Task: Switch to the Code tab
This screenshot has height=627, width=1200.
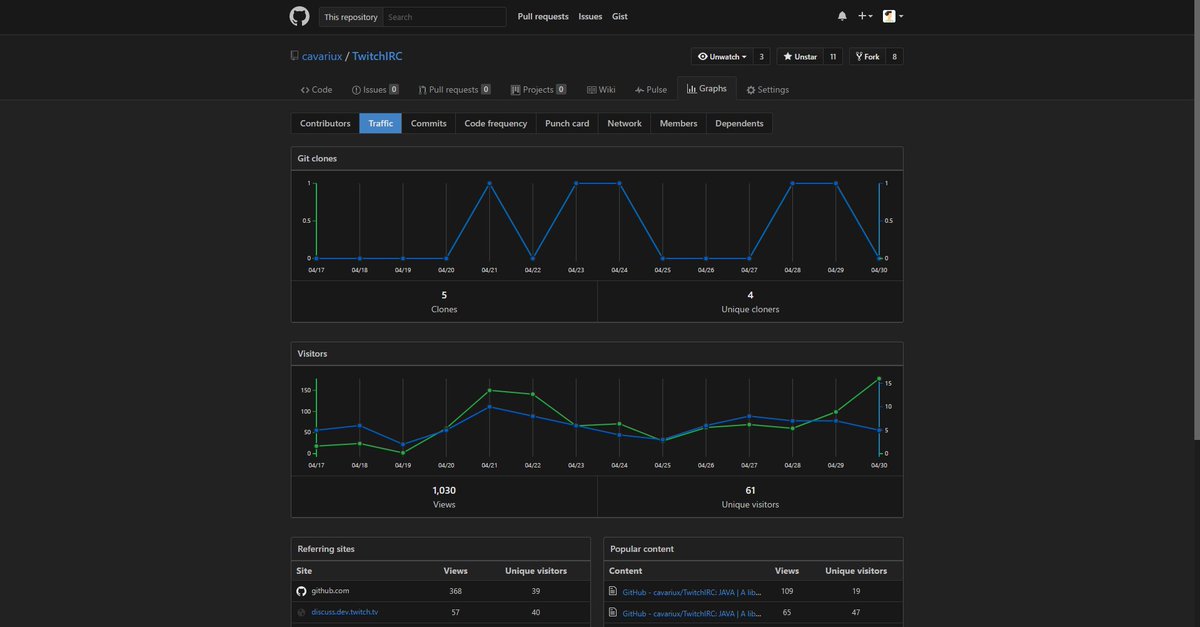Action: click(316, 89)
